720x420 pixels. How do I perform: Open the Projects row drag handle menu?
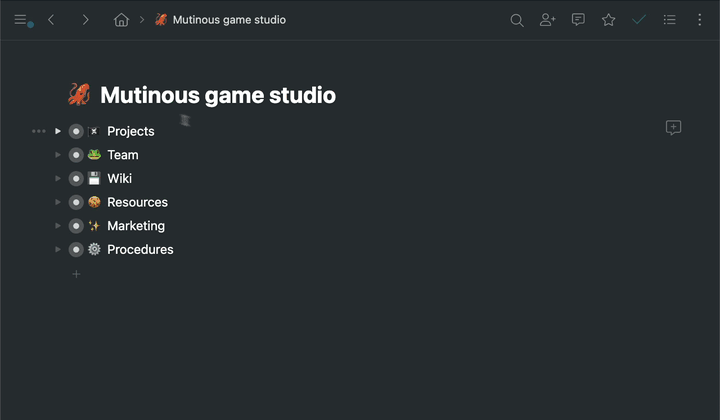tap(38, 131)
